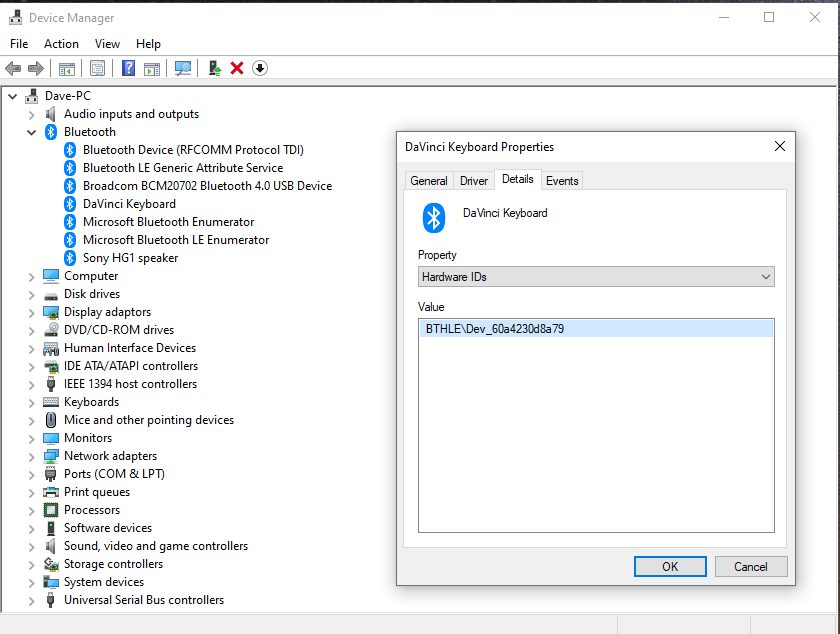Click the Help question mark toolbar icon
Screen dimensions: 840x634
click(129, 68)
